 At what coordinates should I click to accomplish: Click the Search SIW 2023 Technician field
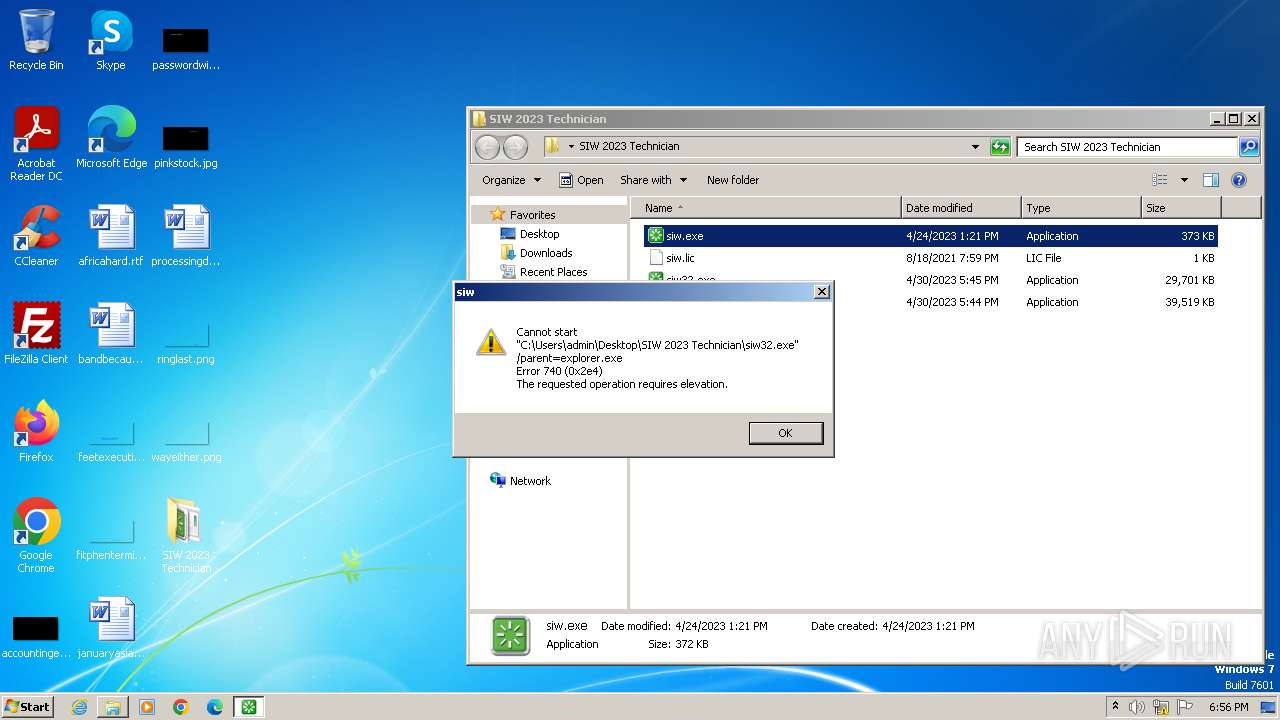(1128, 147)
